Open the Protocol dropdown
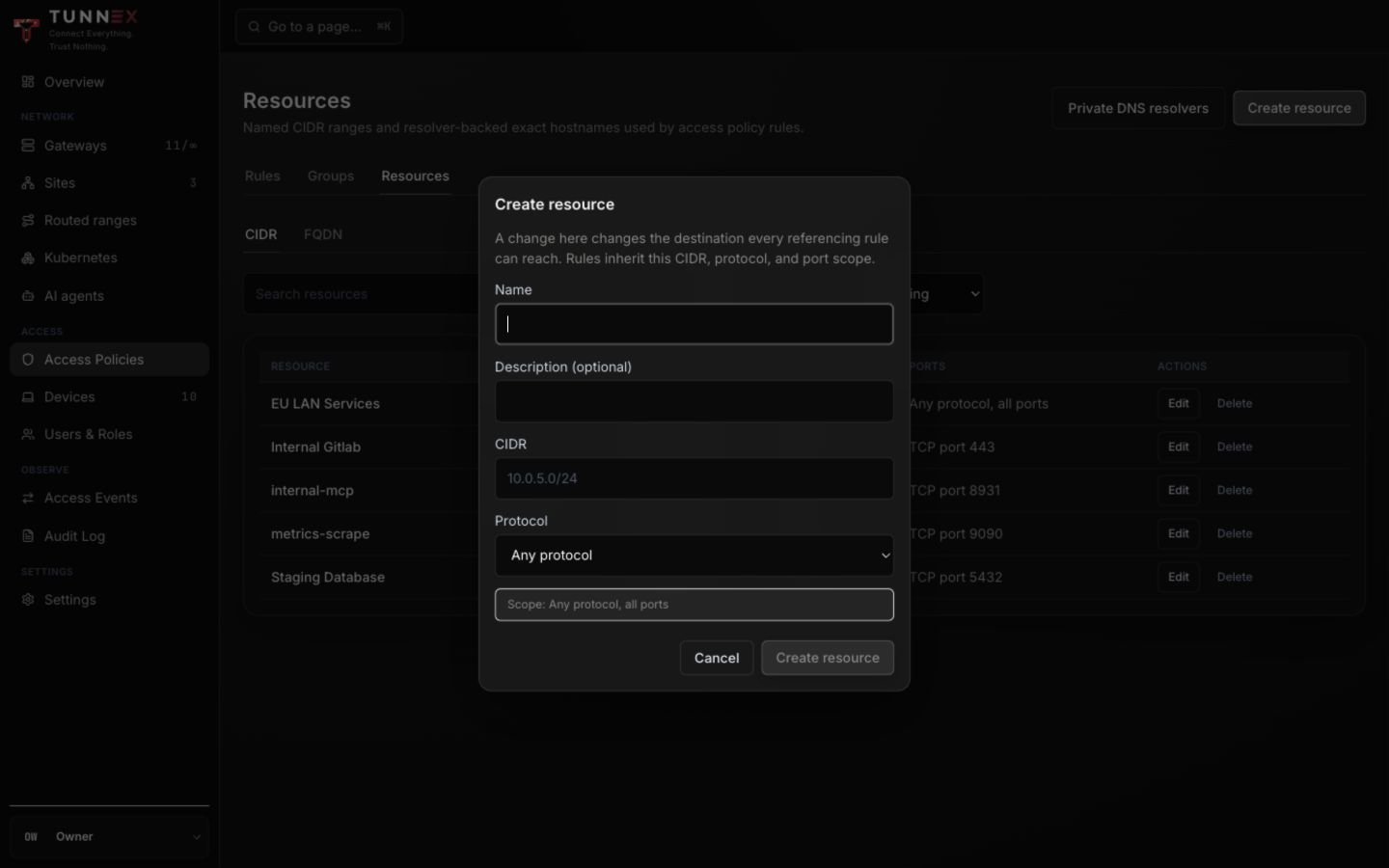Image resolution: width=1389 pixels, height=868 pixels. pos(694,556)
